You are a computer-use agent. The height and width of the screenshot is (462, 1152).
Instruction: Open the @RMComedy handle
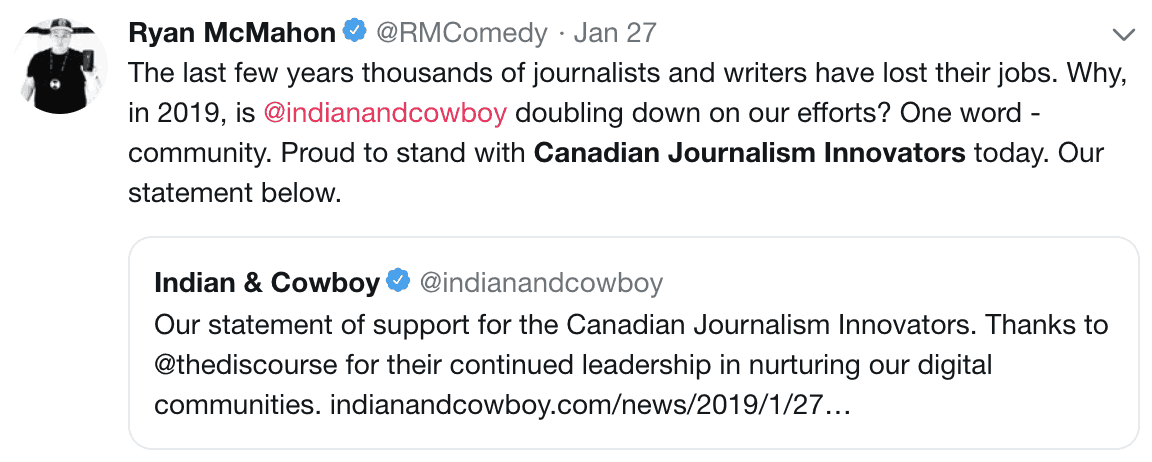tap(461, 33)
